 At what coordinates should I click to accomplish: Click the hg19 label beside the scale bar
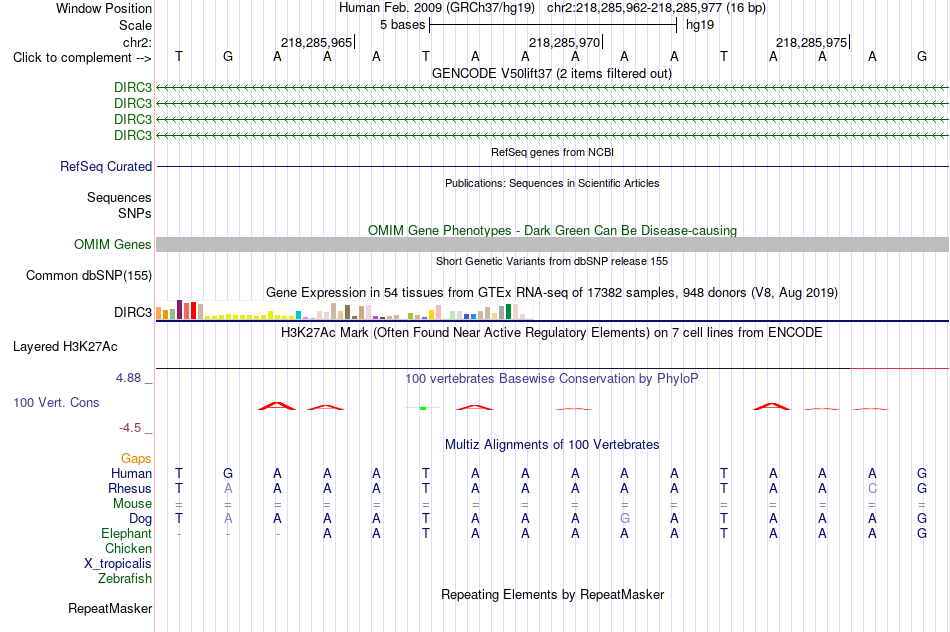[x=700, y=25]
